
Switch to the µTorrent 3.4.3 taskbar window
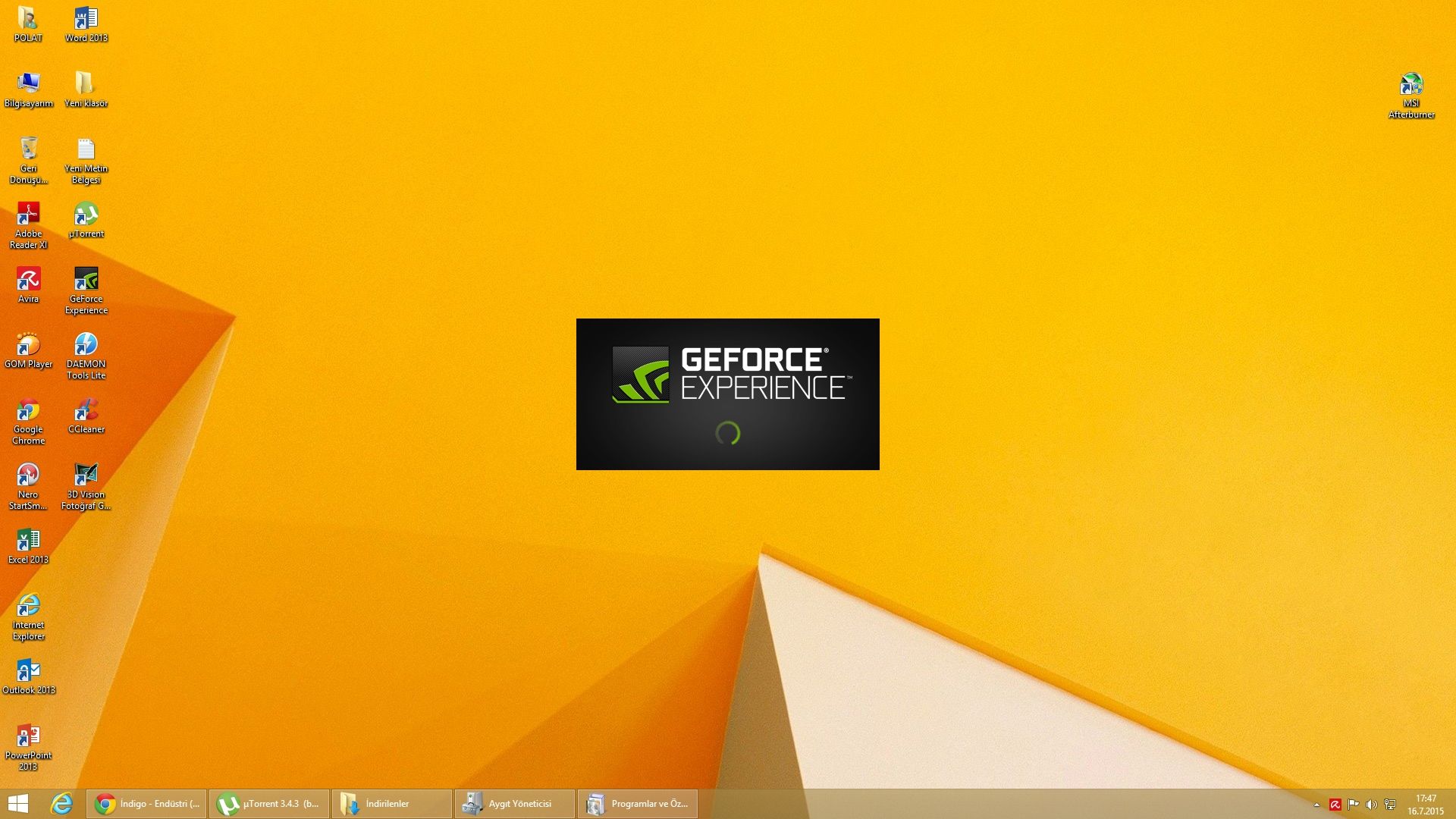[269, 804]
